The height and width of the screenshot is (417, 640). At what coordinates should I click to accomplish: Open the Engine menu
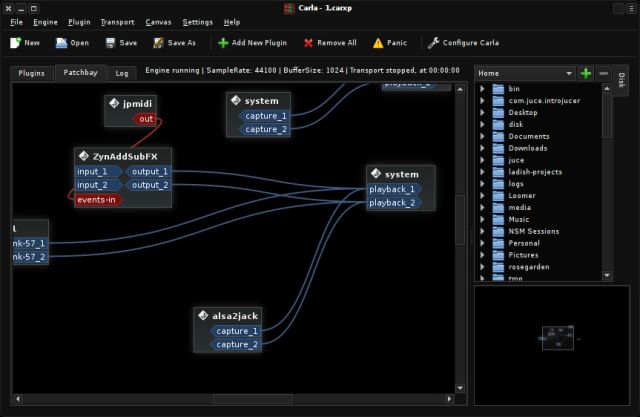[45, 22]
